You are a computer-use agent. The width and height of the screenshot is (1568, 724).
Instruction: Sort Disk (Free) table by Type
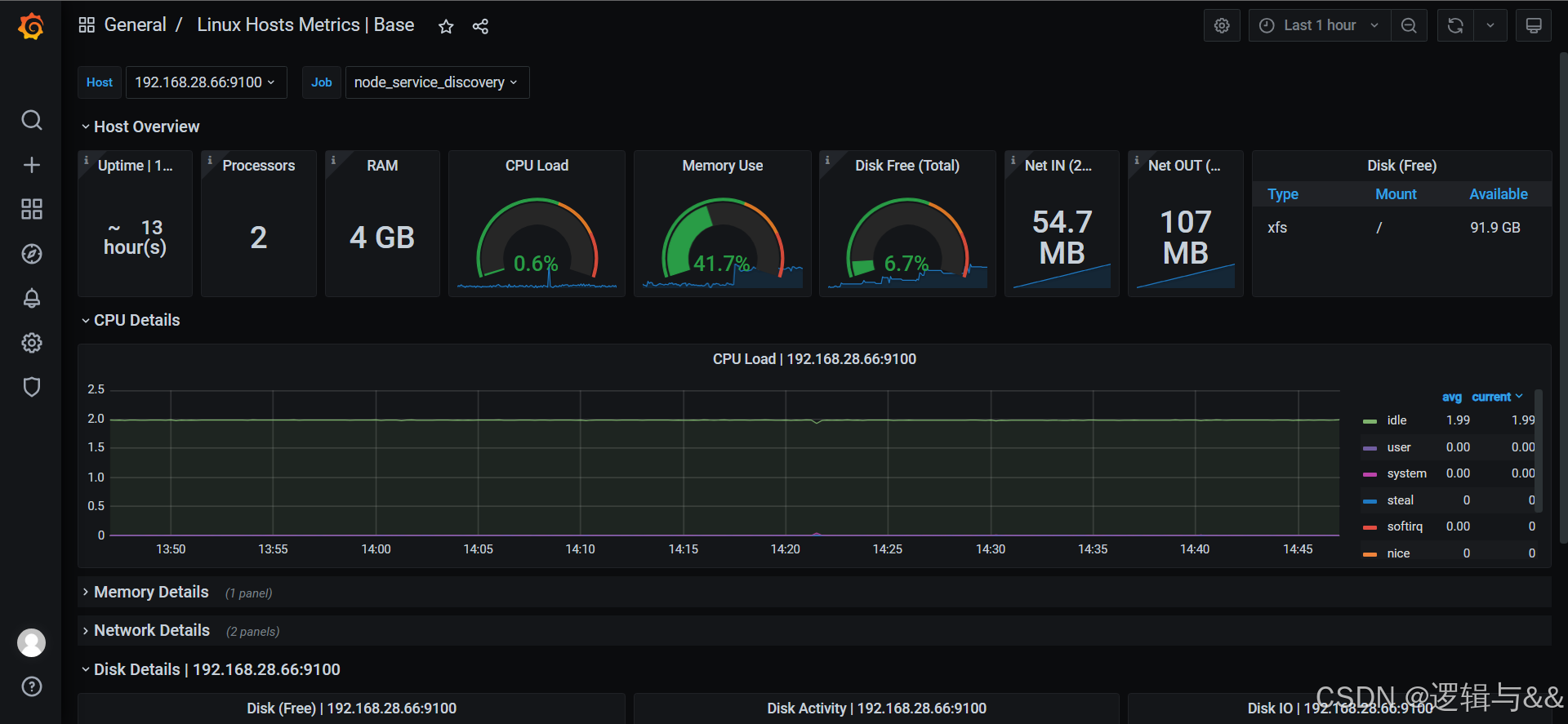[1282, 194]
